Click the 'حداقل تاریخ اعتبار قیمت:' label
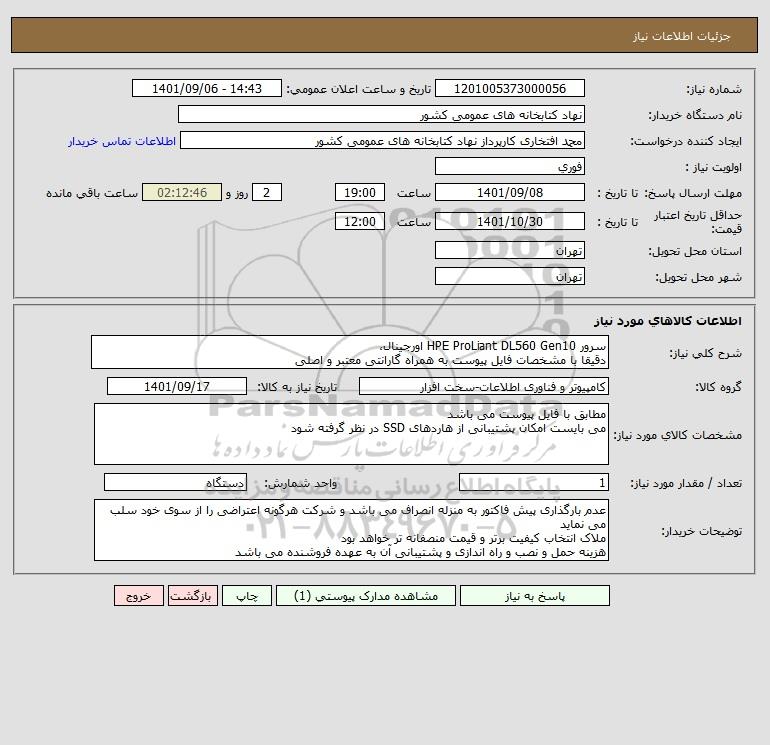The height and width of the screenshot is (745, 770). [698, 222]
